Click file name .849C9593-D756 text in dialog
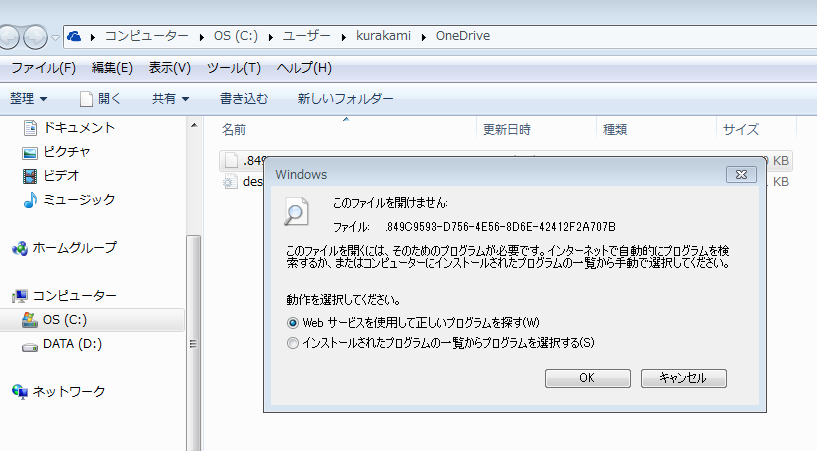Image resolution: width=817 pixels, height=451 pixels. point(501,227)
